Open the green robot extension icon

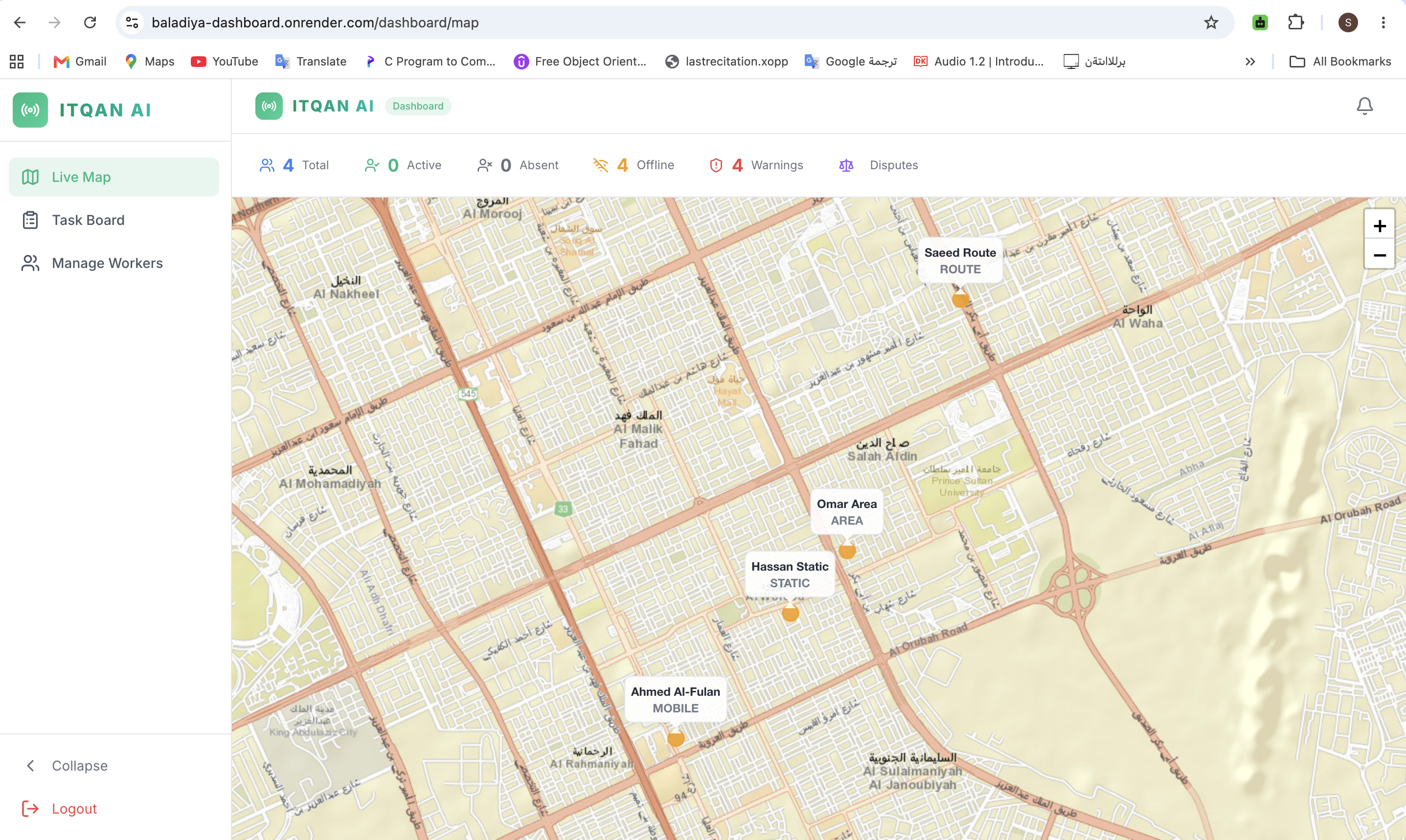[1260, 22]
